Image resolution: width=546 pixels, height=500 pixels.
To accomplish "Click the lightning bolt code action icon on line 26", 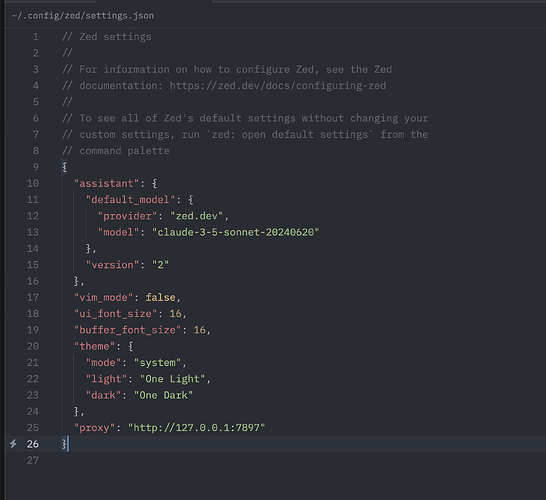I will [x=13, y=444].
